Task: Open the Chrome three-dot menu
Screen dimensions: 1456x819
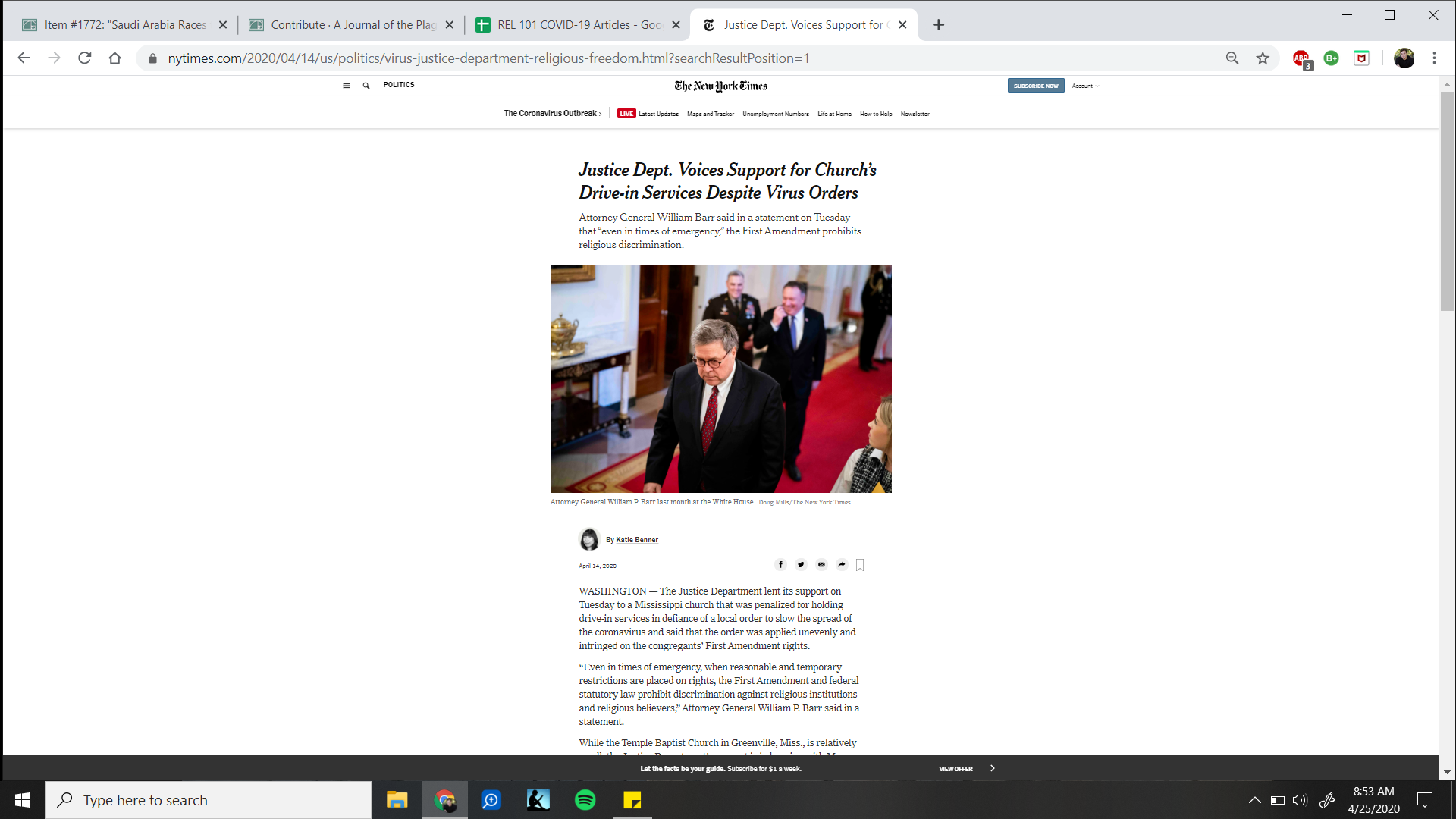Action: click(1434, 58)
